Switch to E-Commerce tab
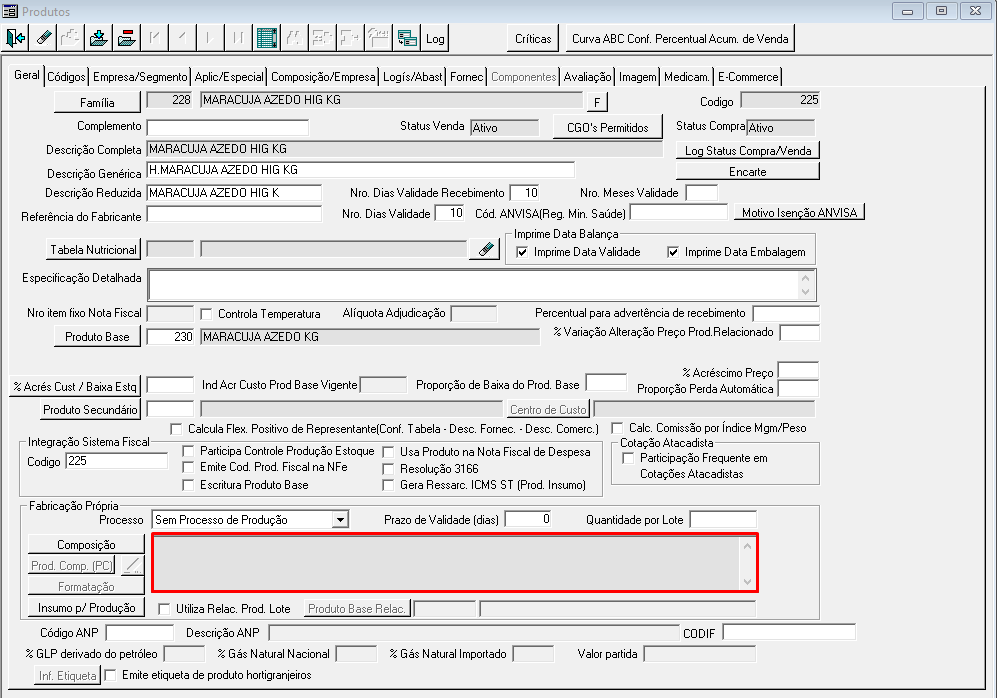The image size is (997, 698). coord(748,77)
